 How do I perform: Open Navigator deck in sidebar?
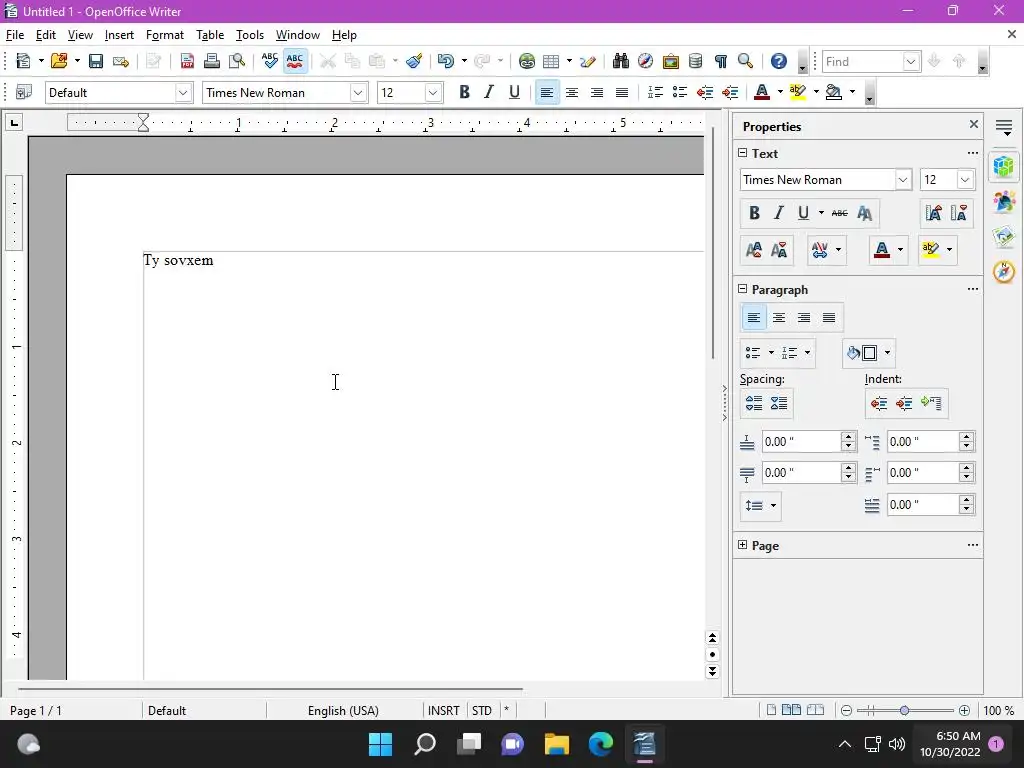pyautogui.click(x=1004, y=271)
